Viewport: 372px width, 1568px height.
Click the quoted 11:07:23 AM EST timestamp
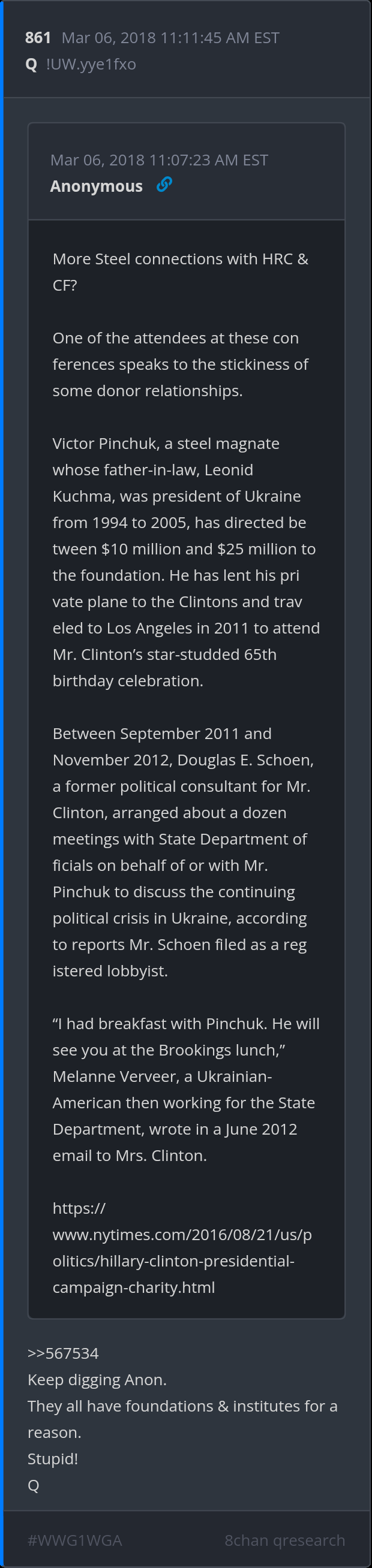159,160
